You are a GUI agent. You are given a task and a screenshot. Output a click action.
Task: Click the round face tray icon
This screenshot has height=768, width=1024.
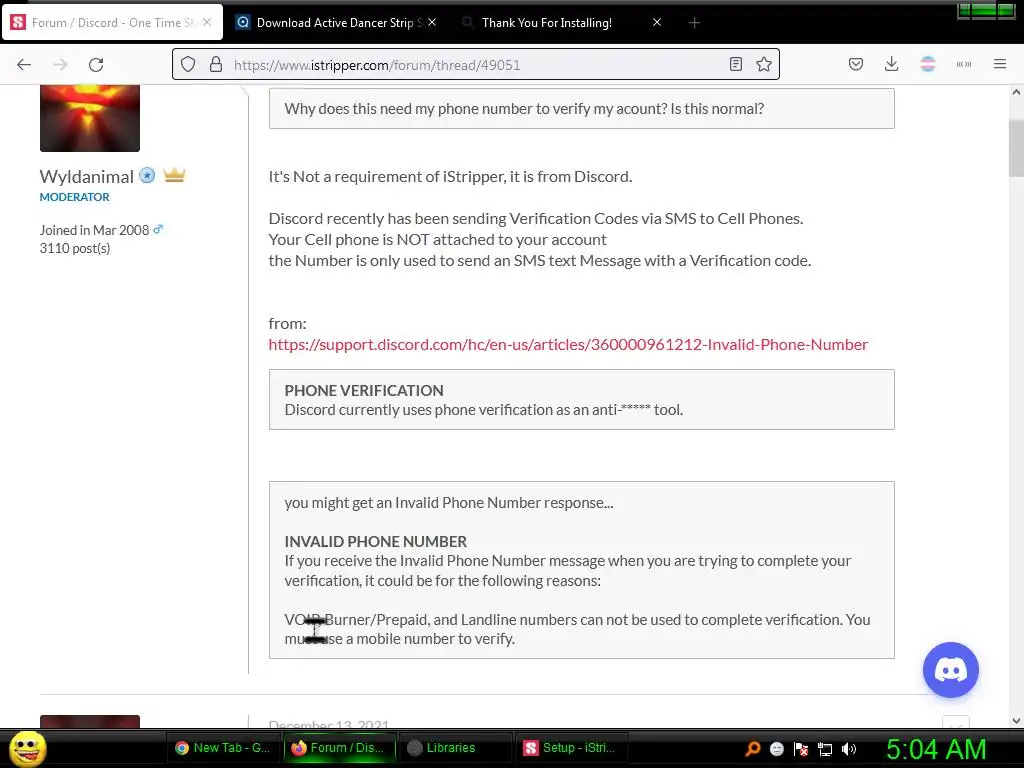tap(776, 748)
